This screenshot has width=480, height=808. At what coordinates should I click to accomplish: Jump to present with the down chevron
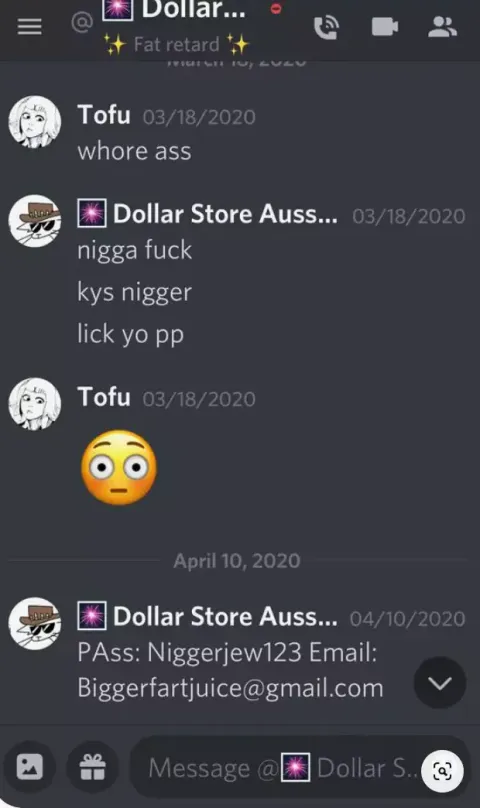tap(440, 683)
